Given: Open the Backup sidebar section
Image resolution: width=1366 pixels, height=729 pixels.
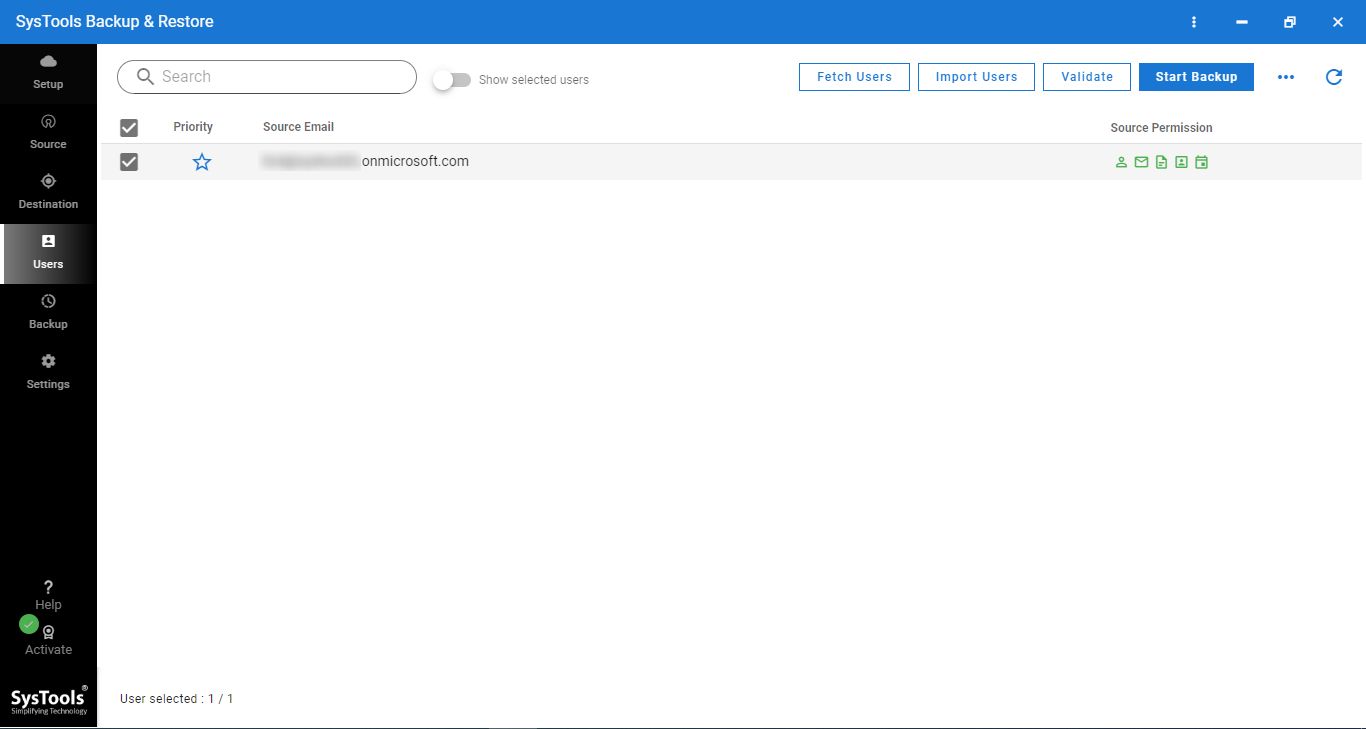Looking at the screenshot, I should pyautogui.click(x=48, y=312).
